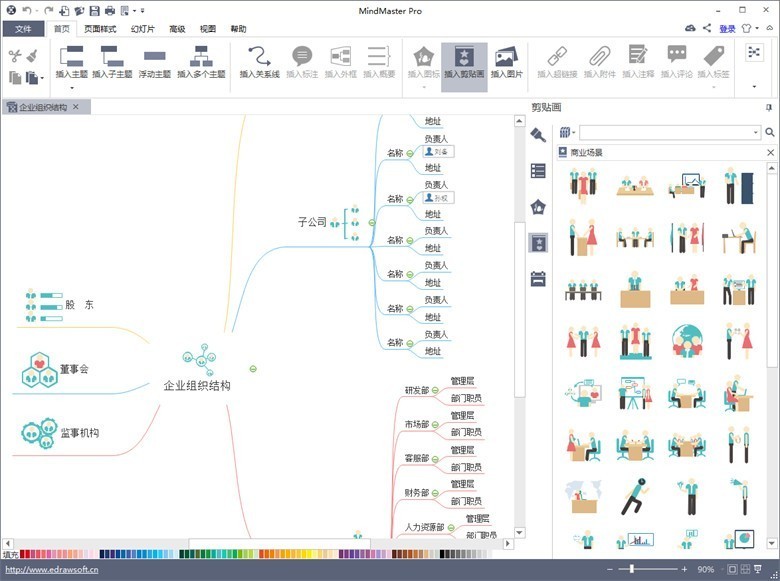Image resolution: width=780 pixels, height=581 pixels.
Task: Click the clipart search magnifier icon
Action: [x=770, y=132]
